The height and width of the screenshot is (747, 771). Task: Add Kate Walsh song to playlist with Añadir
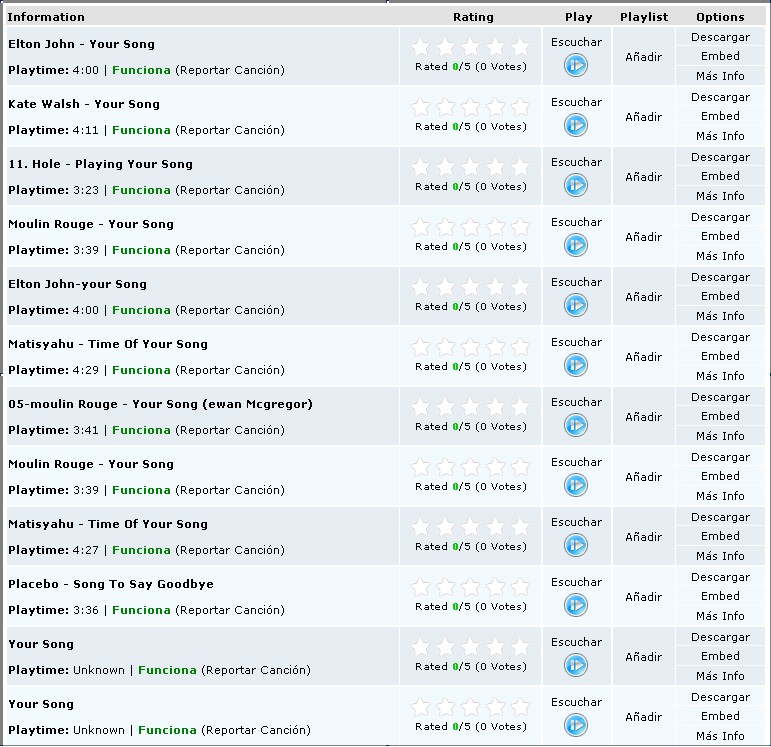tap(644, 117)
